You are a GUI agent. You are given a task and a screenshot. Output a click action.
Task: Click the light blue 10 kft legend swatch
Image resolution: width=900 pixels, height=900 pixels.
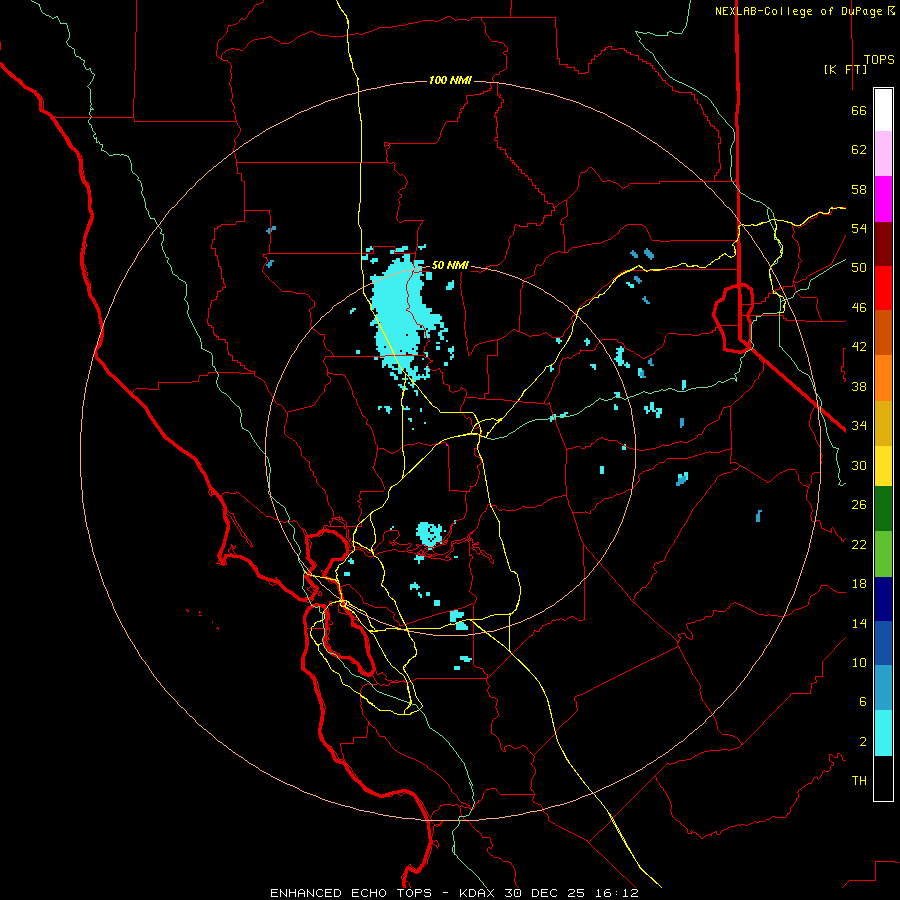click(x=883, y=688)
